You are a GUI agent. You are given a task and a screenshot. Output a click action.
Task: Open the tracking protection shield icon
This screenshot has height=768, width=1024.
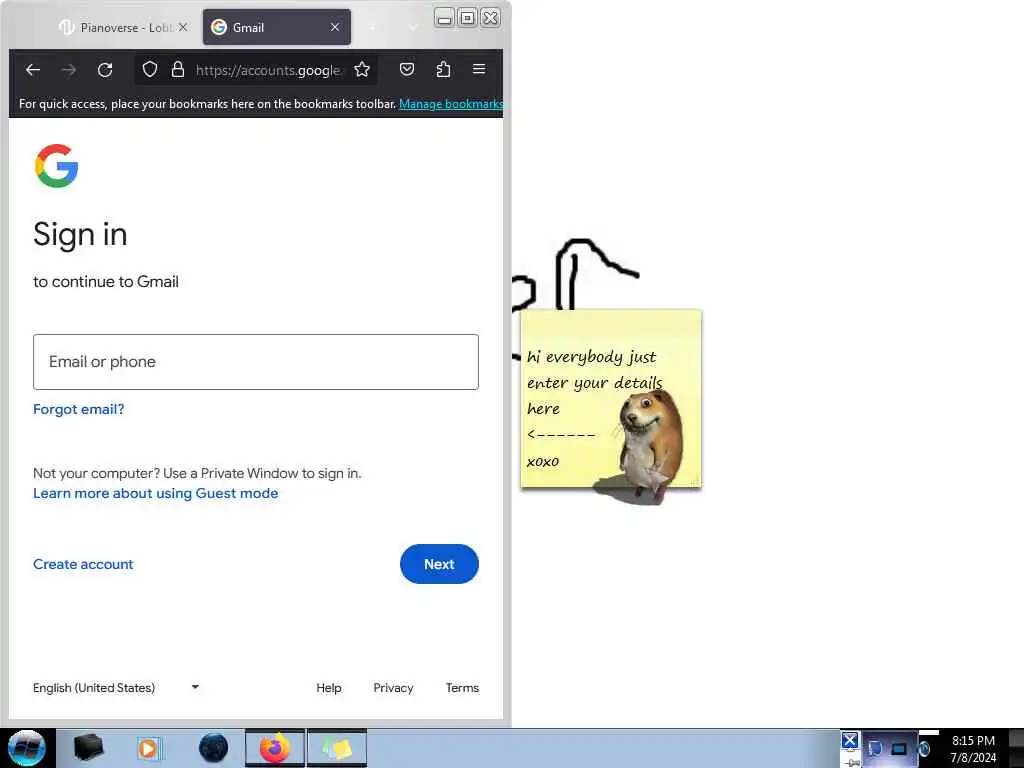click(x=150, y=69)
